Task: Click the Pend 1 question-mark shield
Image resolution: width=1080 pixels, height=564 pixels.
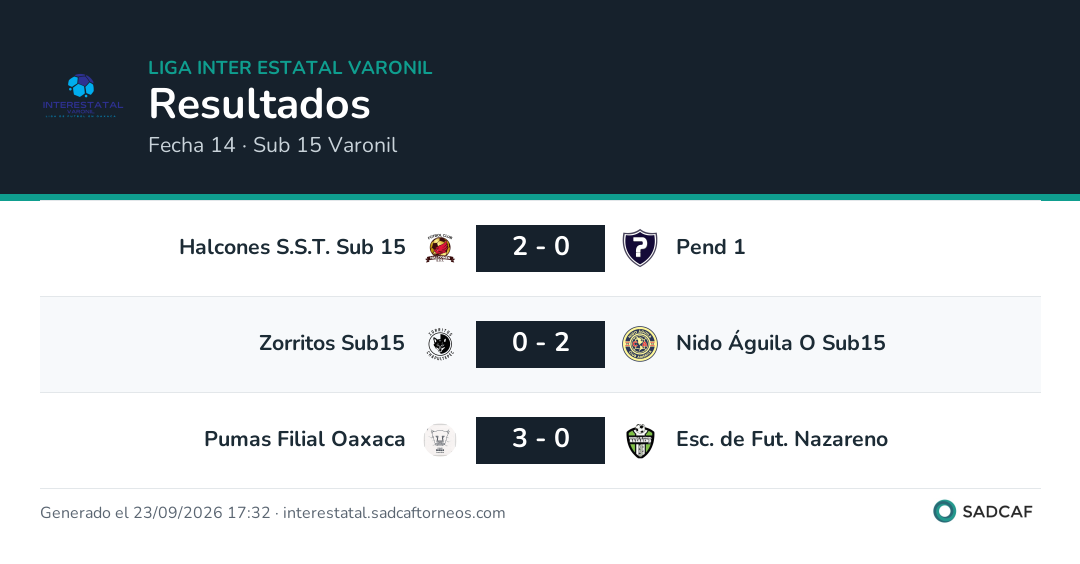Action: click(640, 248)
